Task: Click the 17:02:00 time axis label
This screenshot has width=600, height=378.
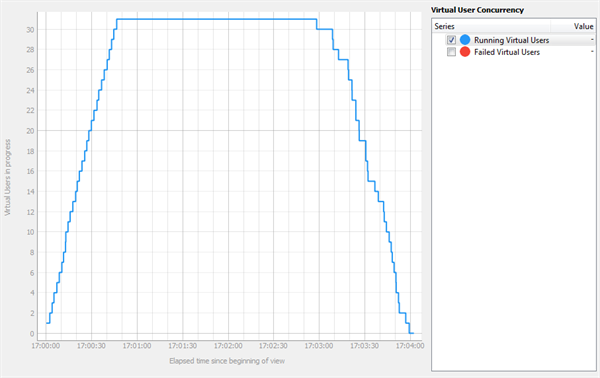Action: tap(228, 346)
